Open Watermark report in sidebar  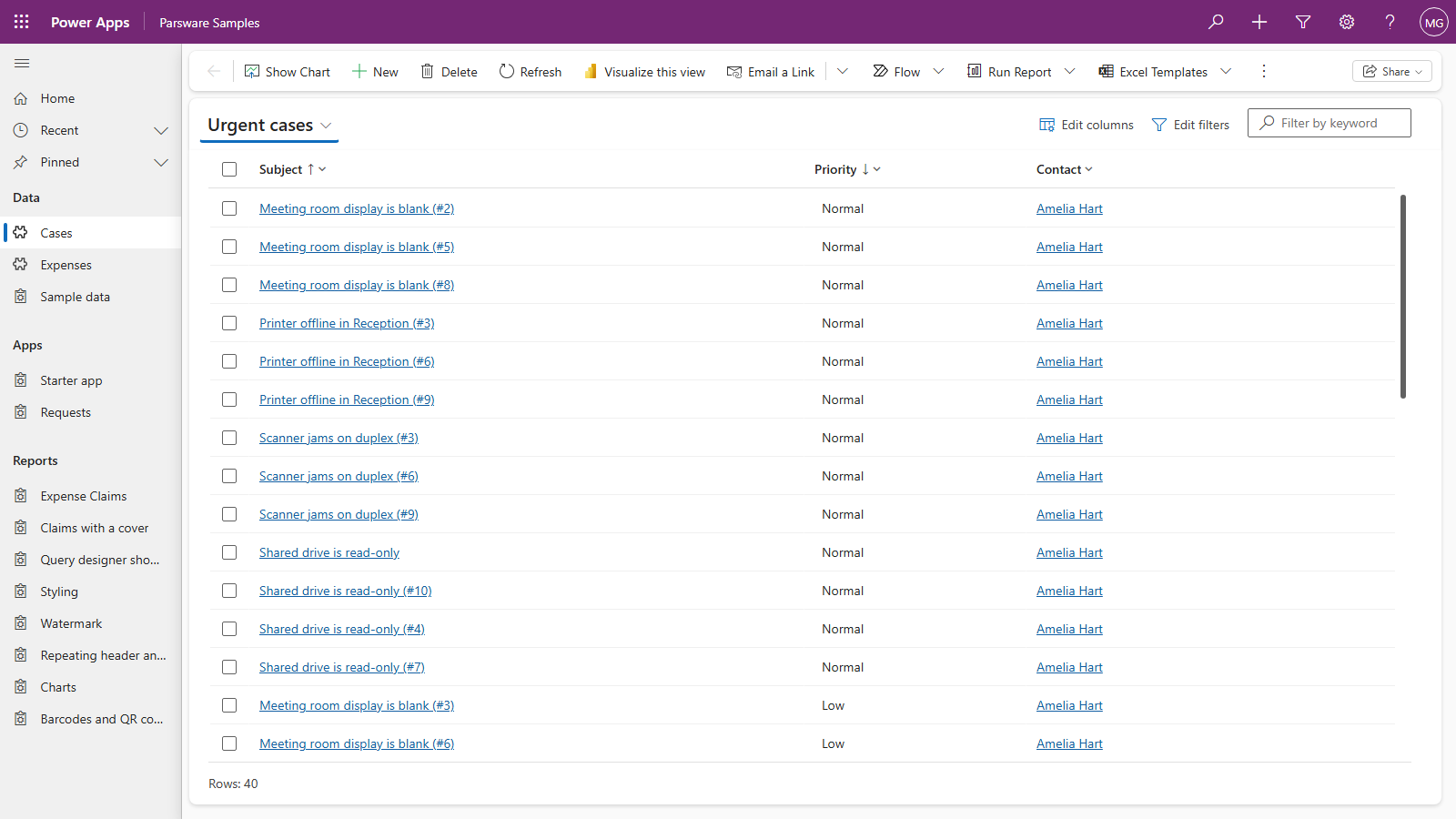(91, 623)
